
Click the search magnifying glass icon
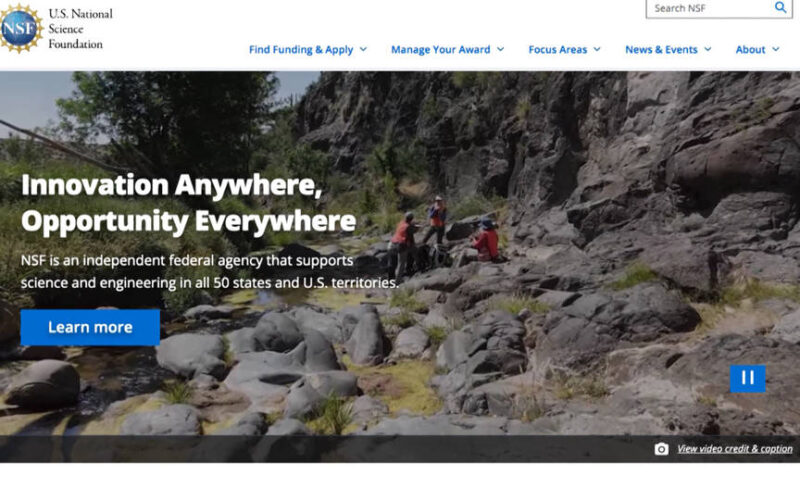(780, 7)
